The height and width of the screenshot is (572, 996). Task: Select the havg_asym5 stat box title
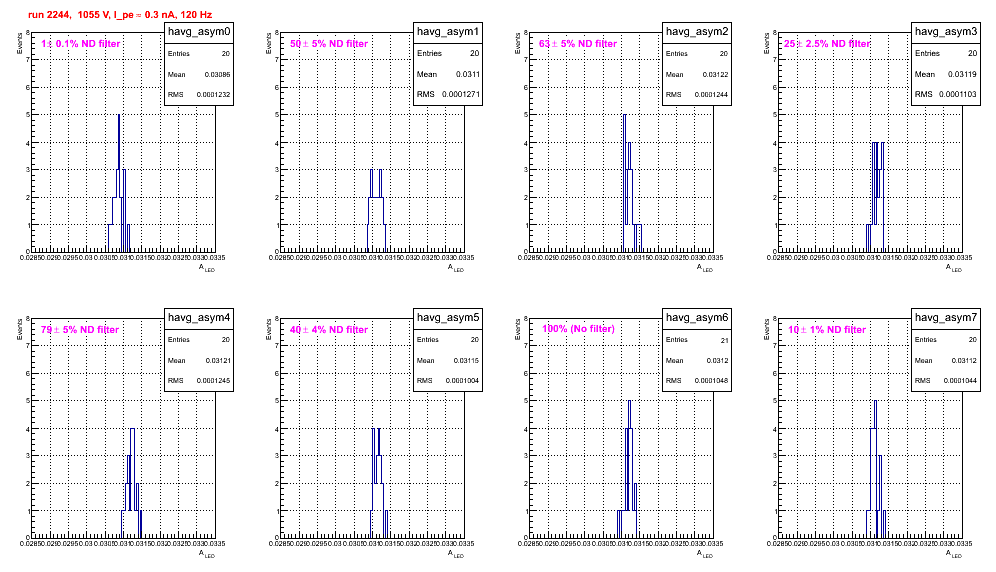click(448, 317)
